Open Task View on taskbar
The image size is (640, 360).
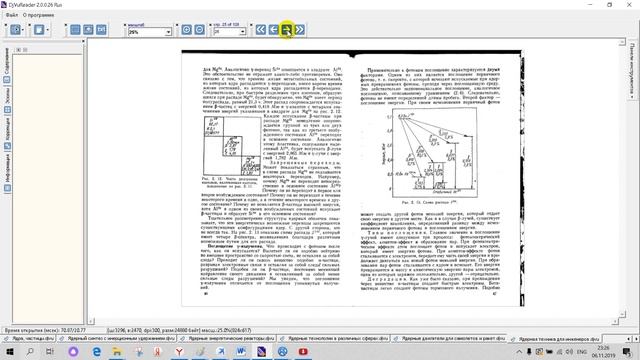(50, 351)
